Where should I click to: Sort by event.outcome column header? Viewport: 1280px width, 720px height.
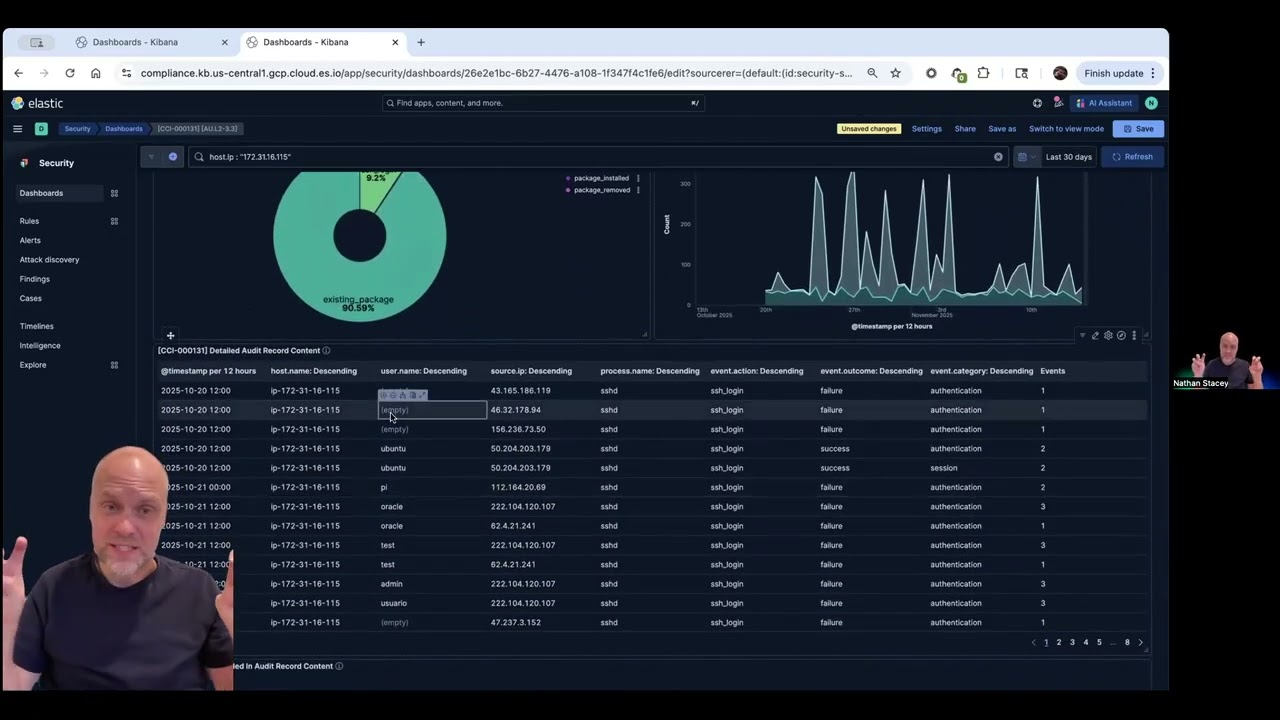pos(871,371)
